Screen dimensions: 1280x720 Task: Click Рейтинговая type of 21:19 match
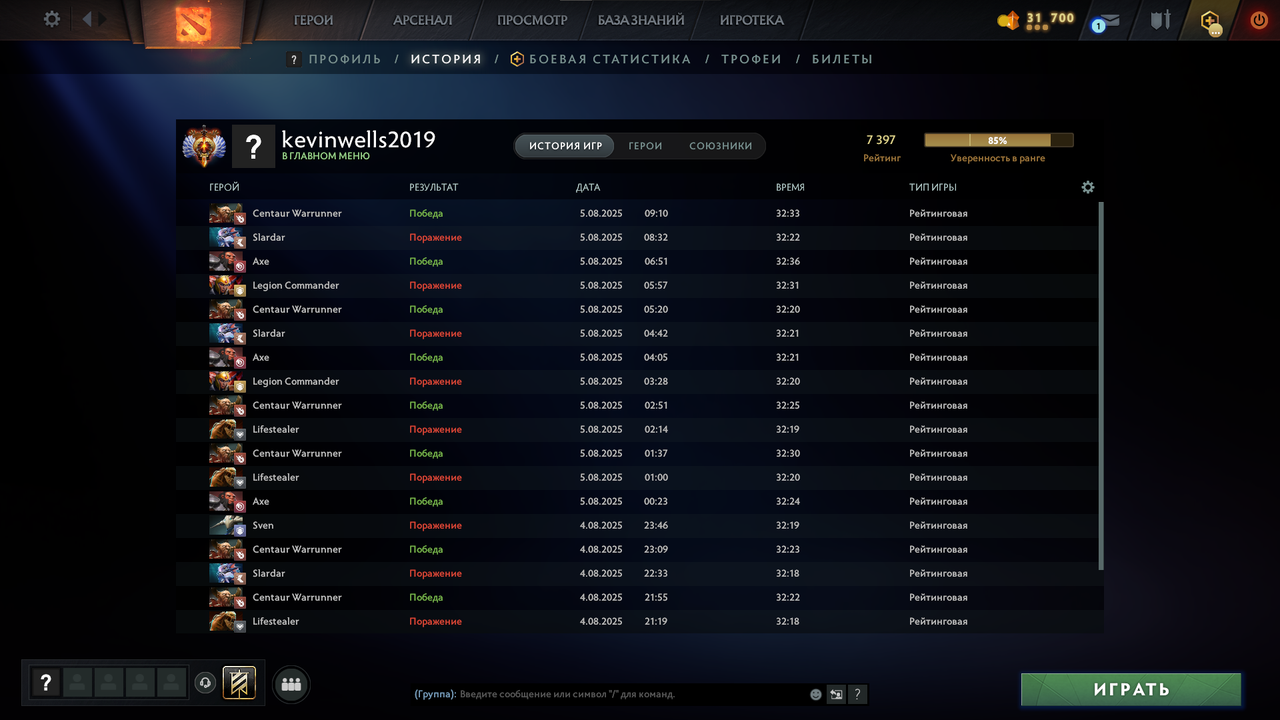[x=938, y=621]
